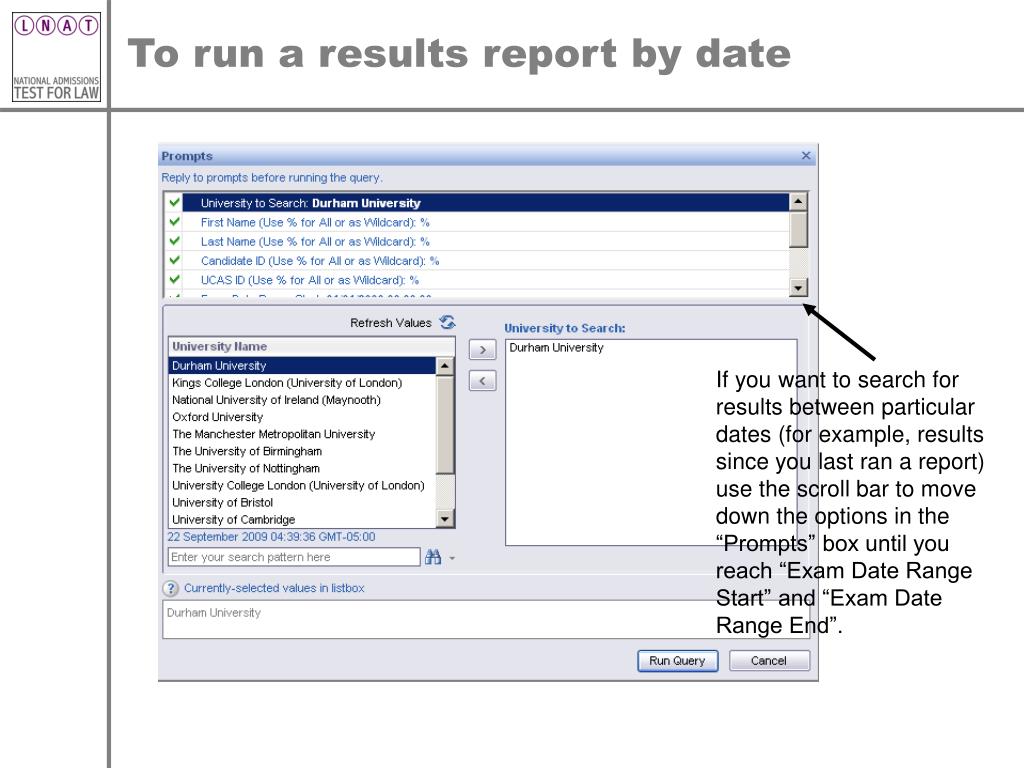Click green check next to Last Name prompt

(174, 241)
